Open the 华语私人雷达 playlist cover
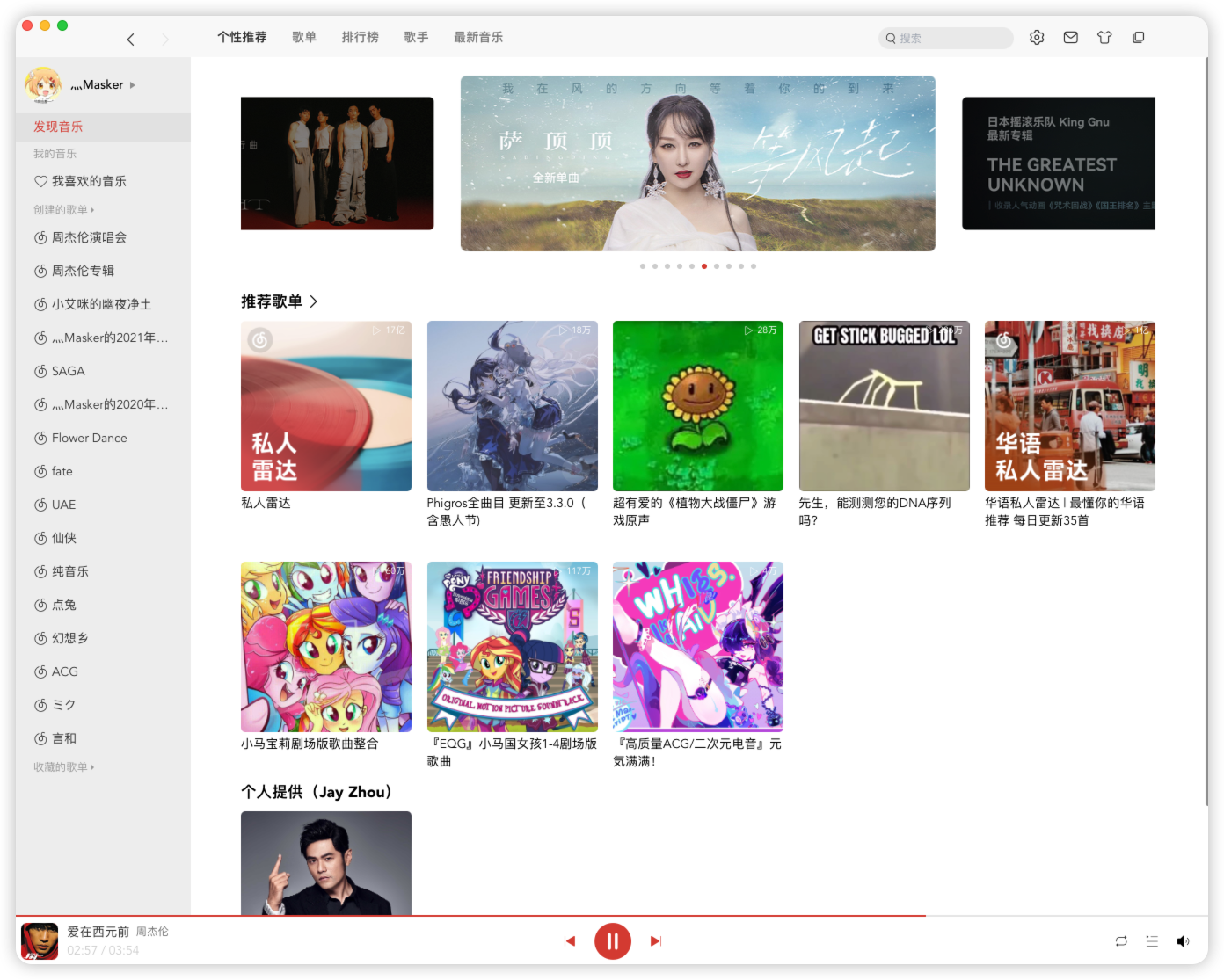The image size is (1224, 980). (x=1070, y=406)
